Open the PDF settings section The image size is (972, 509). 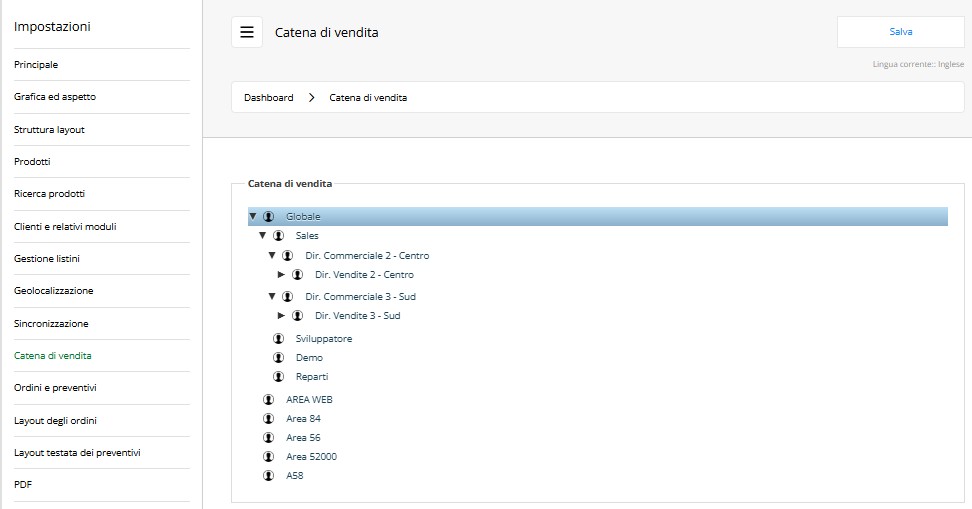click(23, 485)
